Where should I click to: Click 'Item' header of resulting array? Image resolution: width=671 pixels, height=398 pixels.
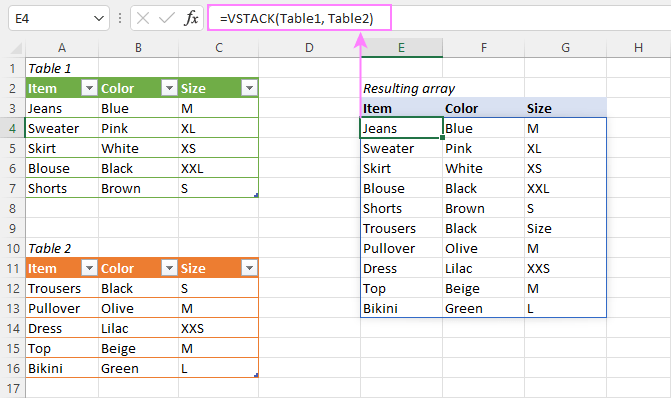[401, 108]
